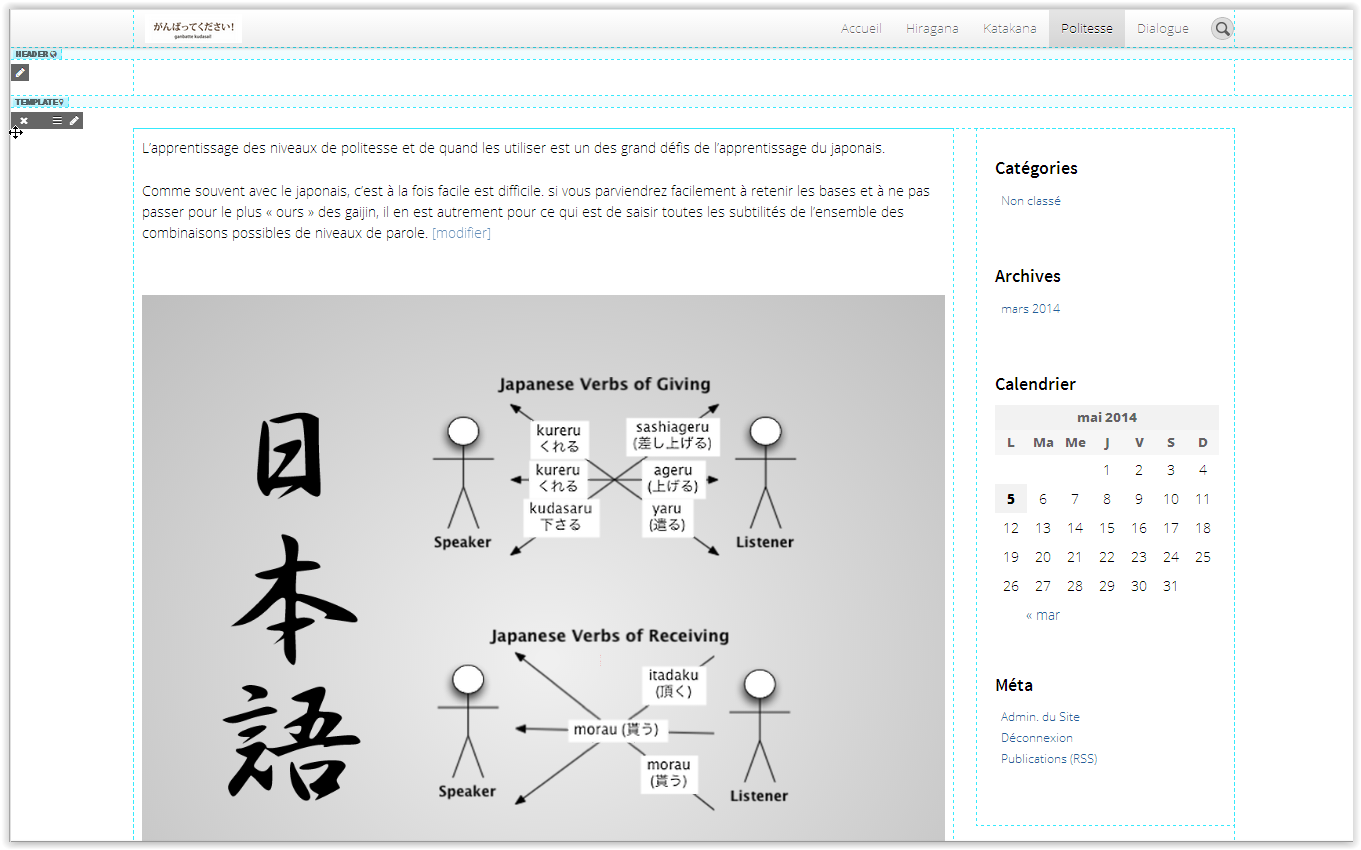Click paragraph starting "L'apprentissage des niveaux"
This screenshot has height=850, width=1361.
514,148
